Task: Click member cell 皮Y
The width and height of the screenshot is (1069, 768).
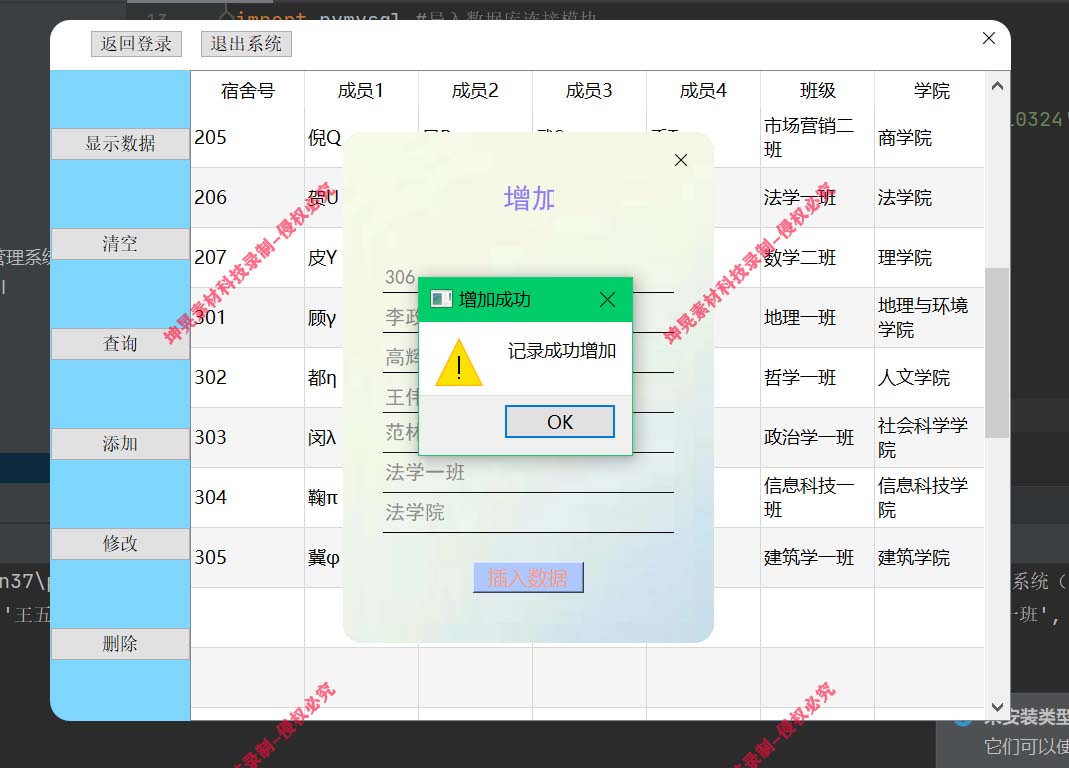Action: pos(324,258)
